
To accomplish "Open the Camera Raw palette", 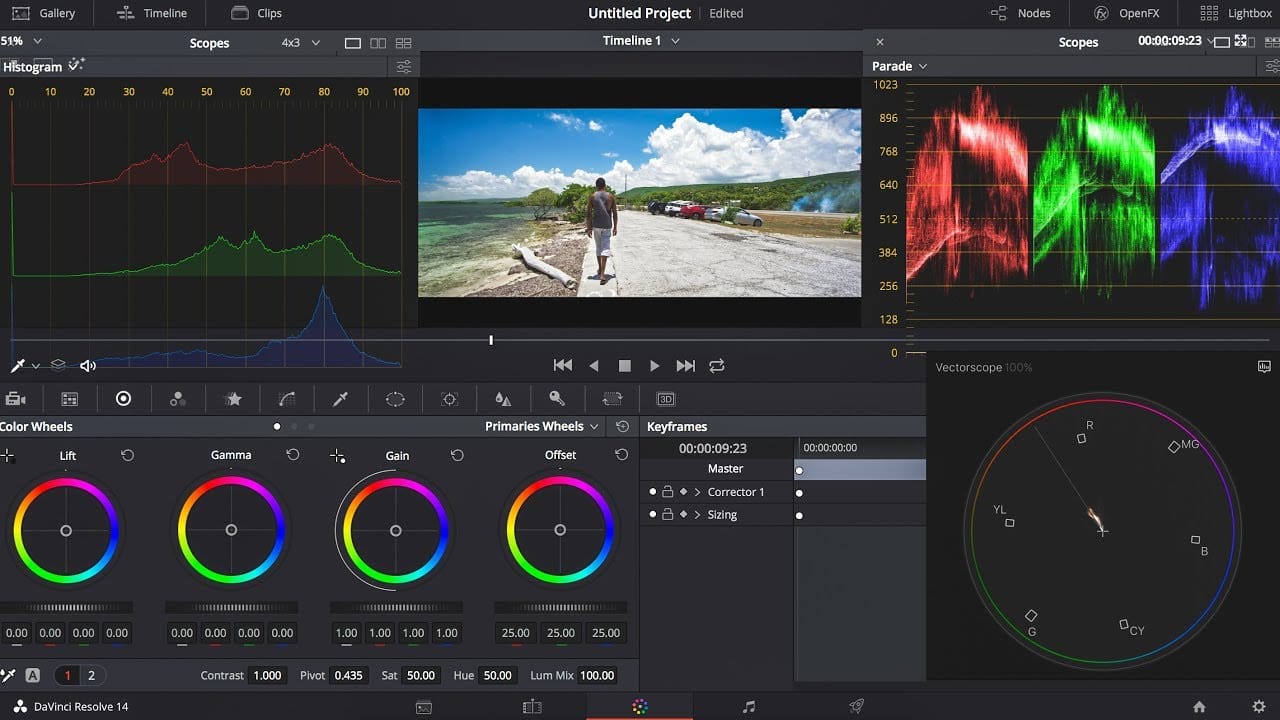I will [x=15, y=398].
